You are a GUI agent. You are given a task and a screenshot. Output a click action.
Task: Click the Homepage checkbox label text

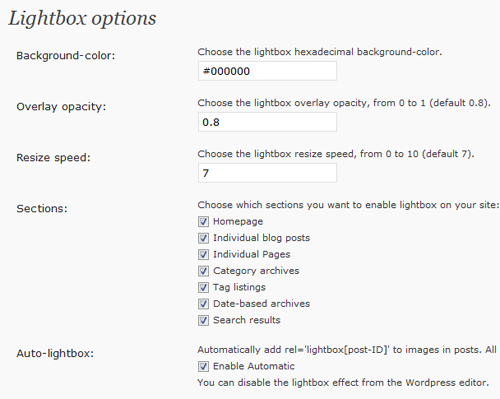coord(238,221)
